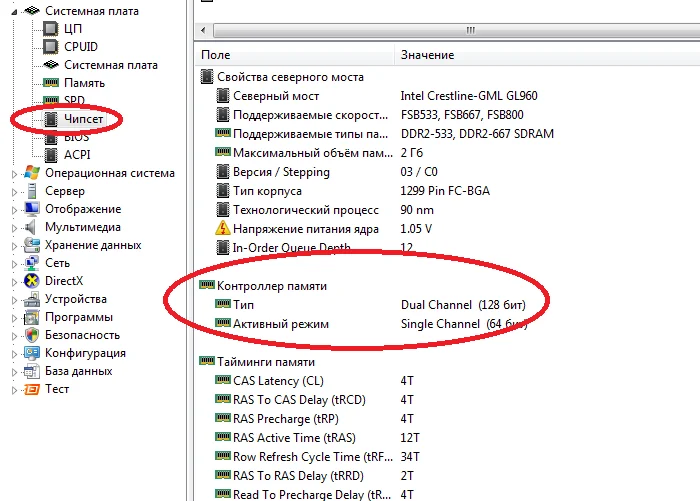Image resolution: width=700 pixels, height=501 pixels.
Task: Click the Мультимедиа speaker icon
Action: pyautogui.click(x=30, y=227)
